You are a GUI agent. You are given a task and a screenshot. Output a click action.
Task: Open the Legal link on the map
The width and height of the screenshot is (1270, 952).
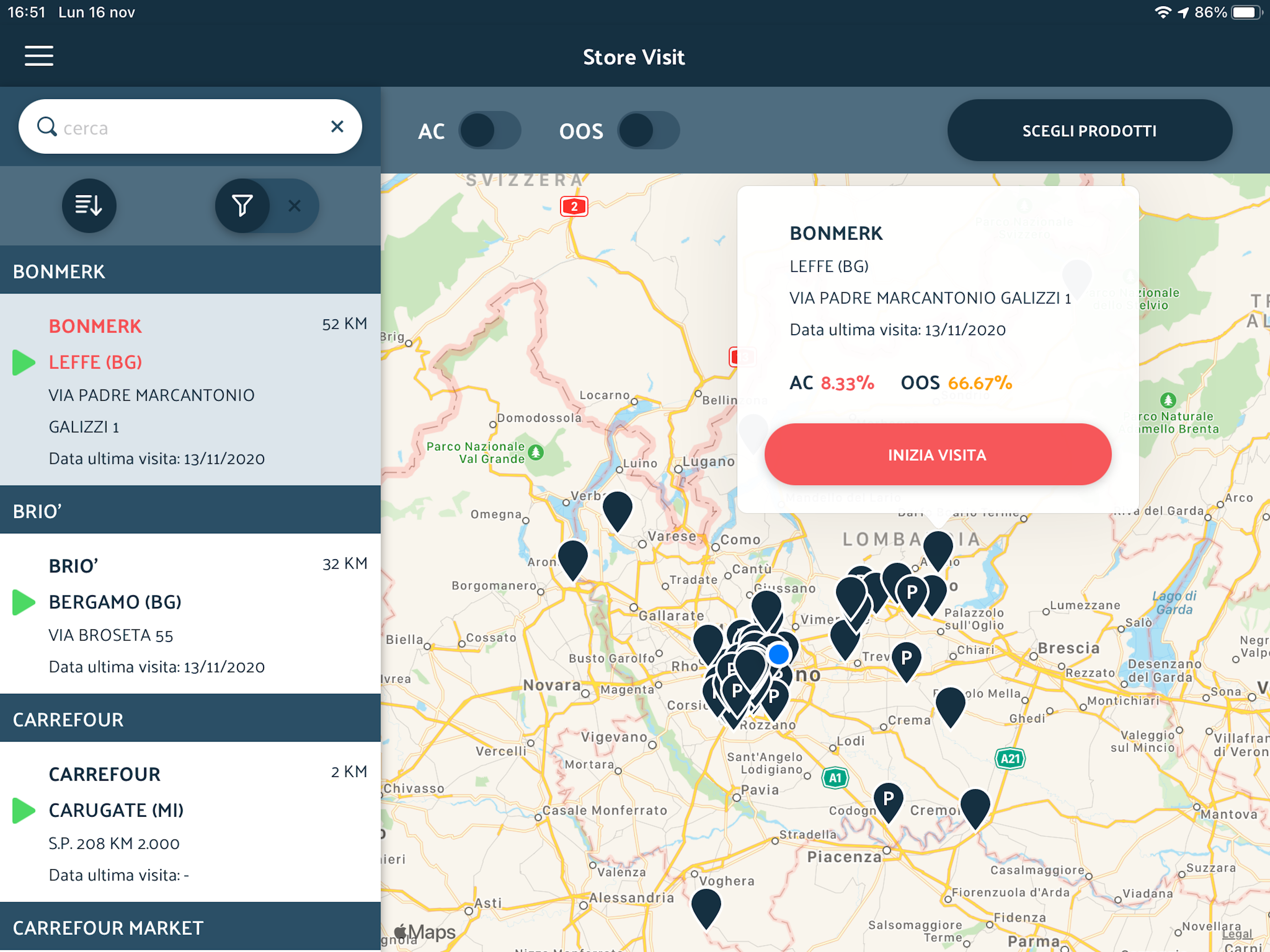tap(1237, 934)
